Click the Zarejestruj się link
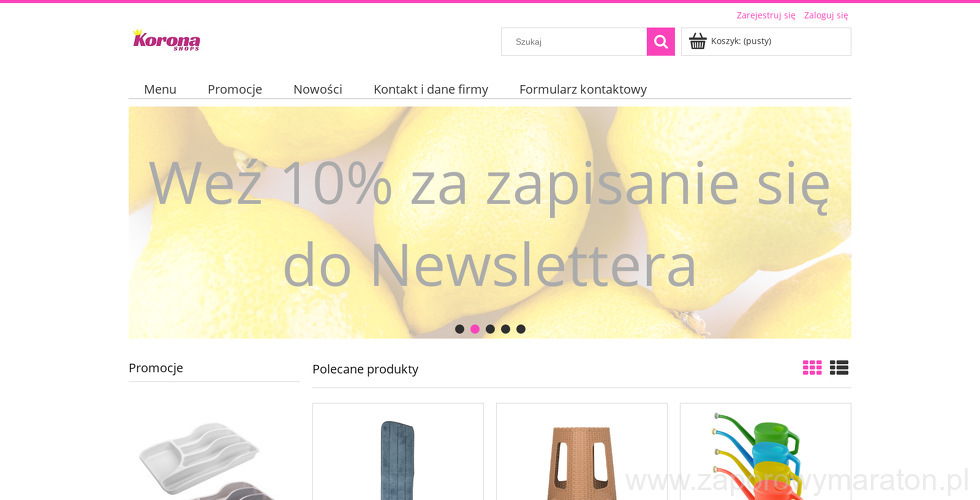Viewport: 980px width, 500px height. click(766, 16)
